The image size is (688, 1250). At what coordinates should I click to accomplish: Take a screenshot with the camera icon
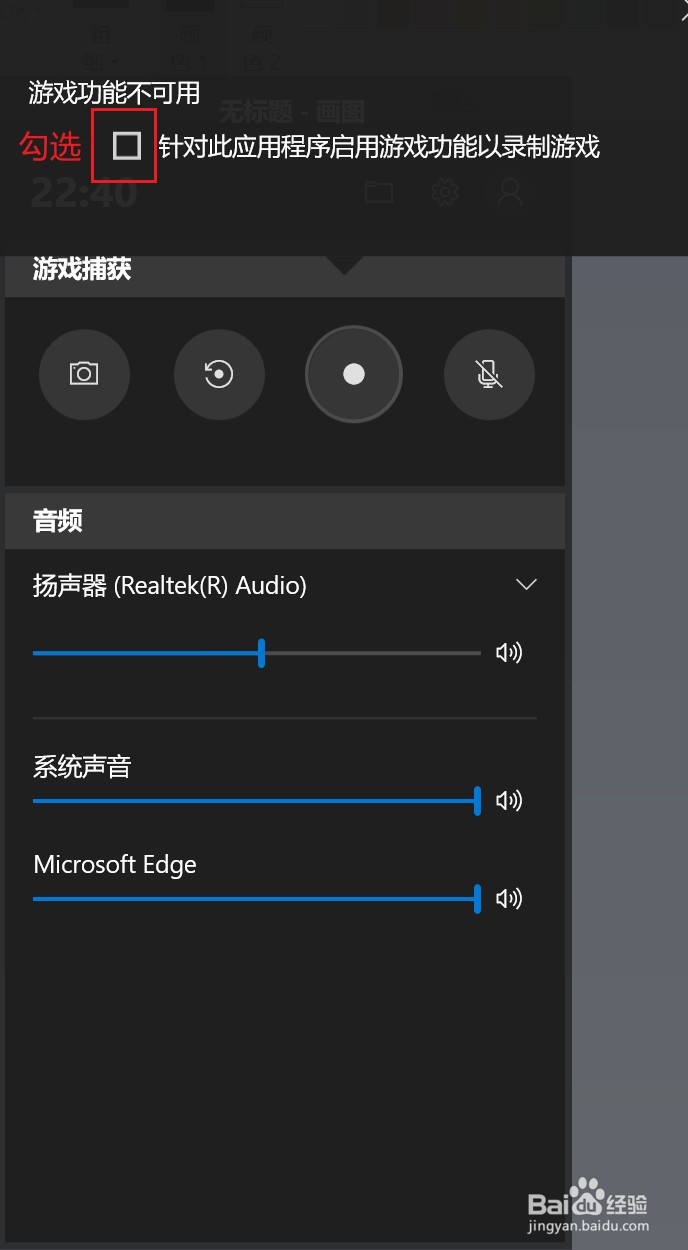pyautogui.click(x=84, y=374)
